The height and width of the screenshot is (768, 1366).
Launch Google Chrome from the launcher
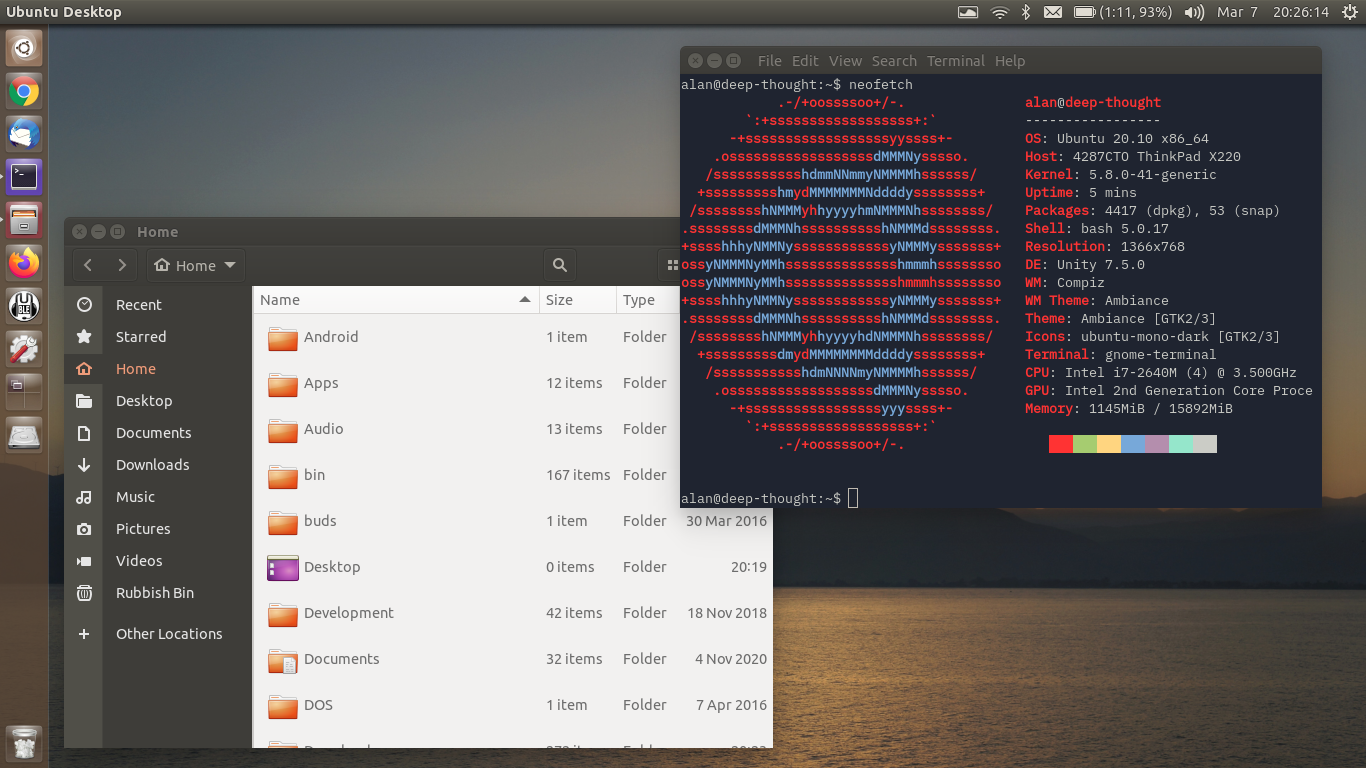point(24,92)
